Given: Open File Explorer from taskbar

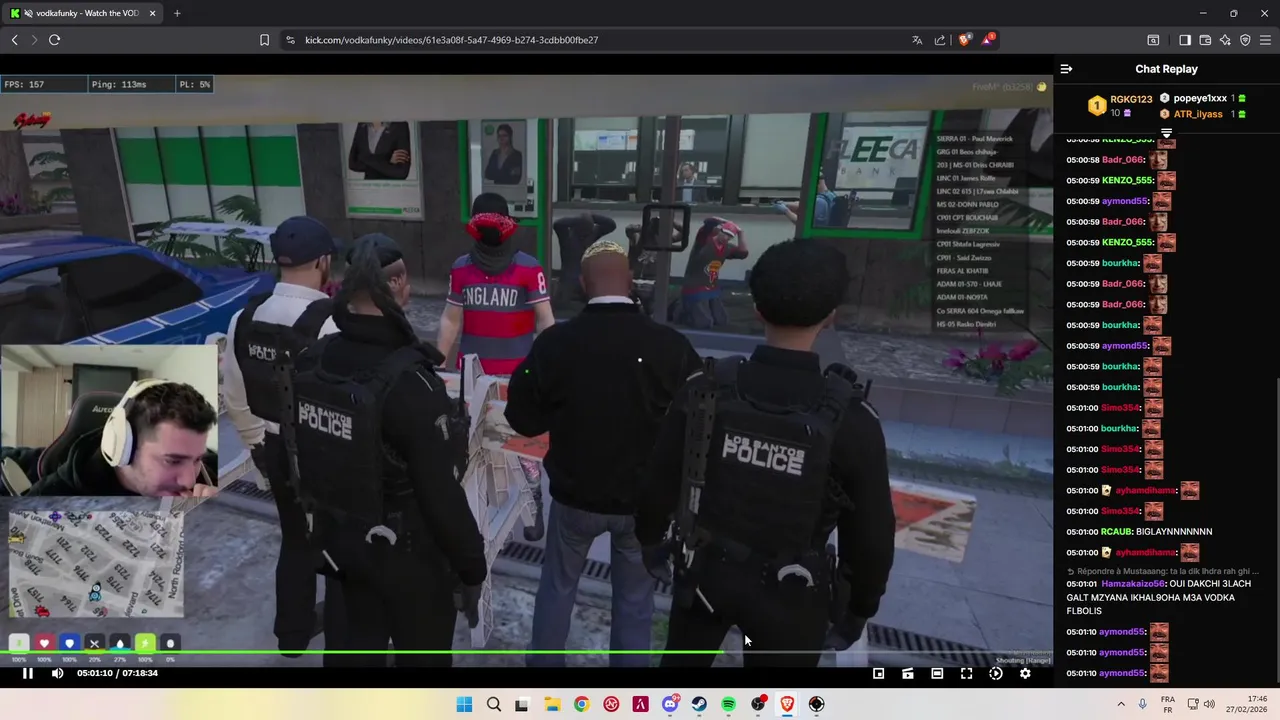Looking at the screenshot, I should 552,705.
